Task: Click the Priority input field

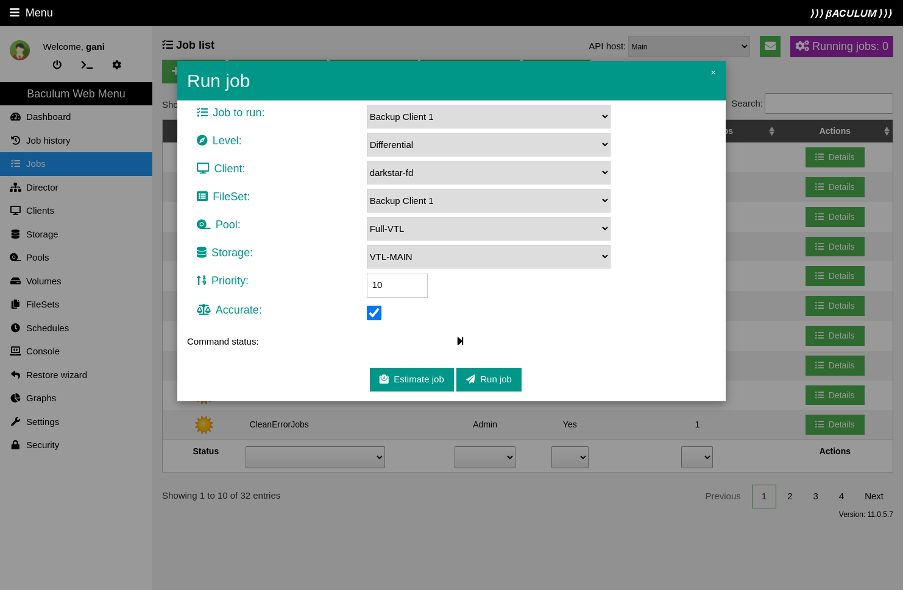Action: (x=397, y=285)
